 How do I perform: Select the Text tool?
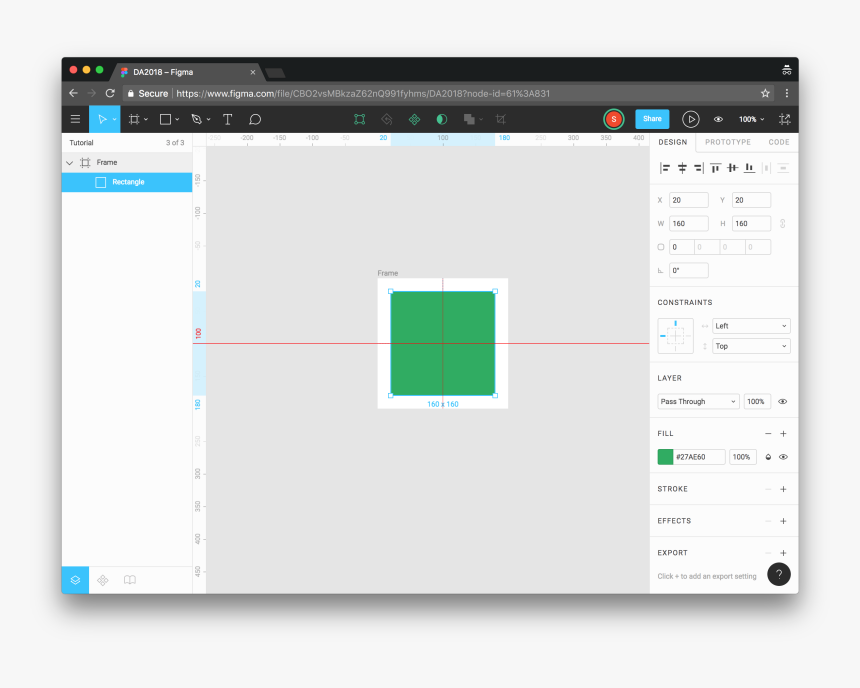[226, 119]
